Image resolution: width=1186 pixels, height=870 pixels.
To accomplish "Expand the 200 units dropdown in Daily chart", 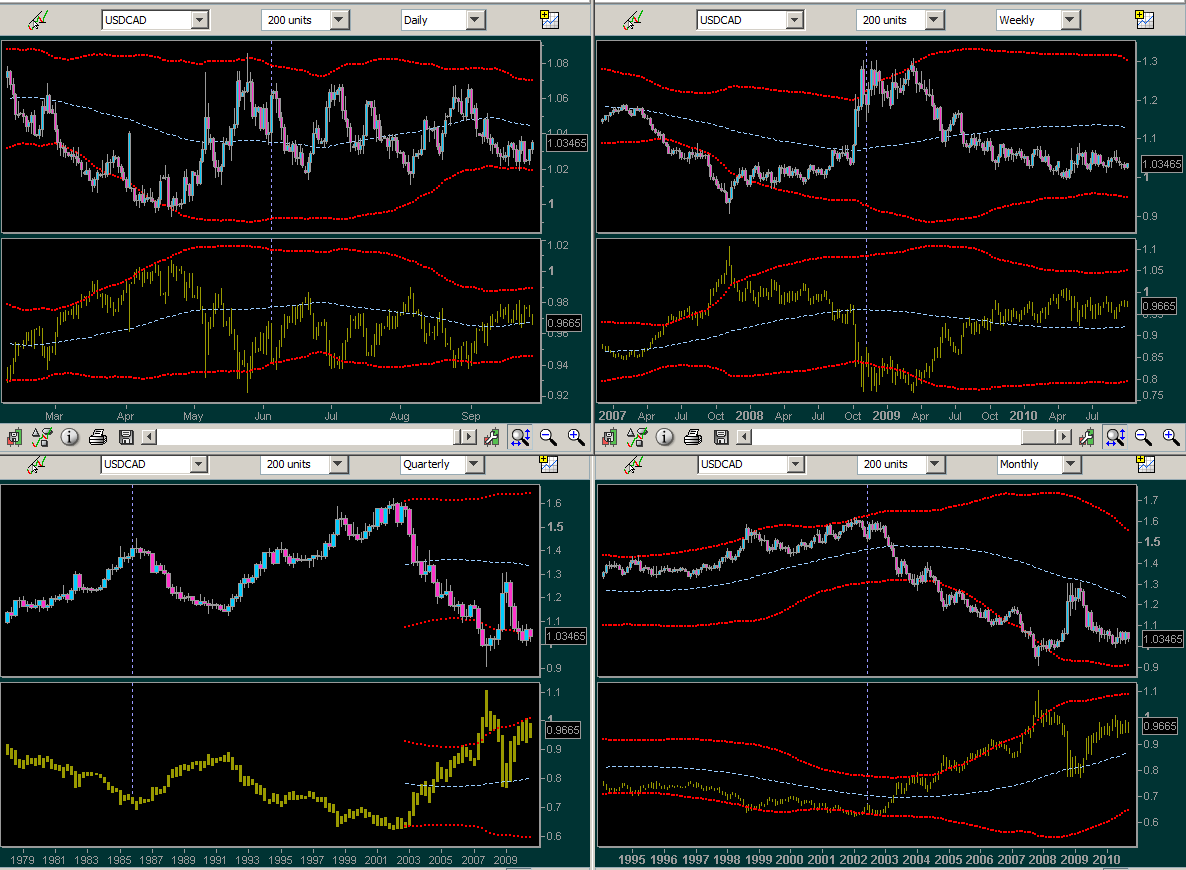I will click(x=340, y=20).
